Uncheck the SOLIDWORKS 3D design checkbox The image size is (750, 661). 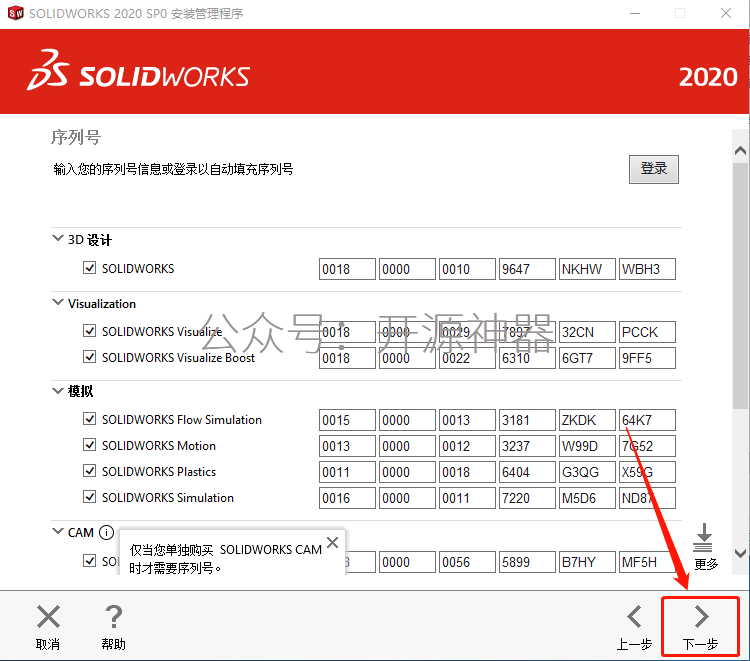(89, 267)
